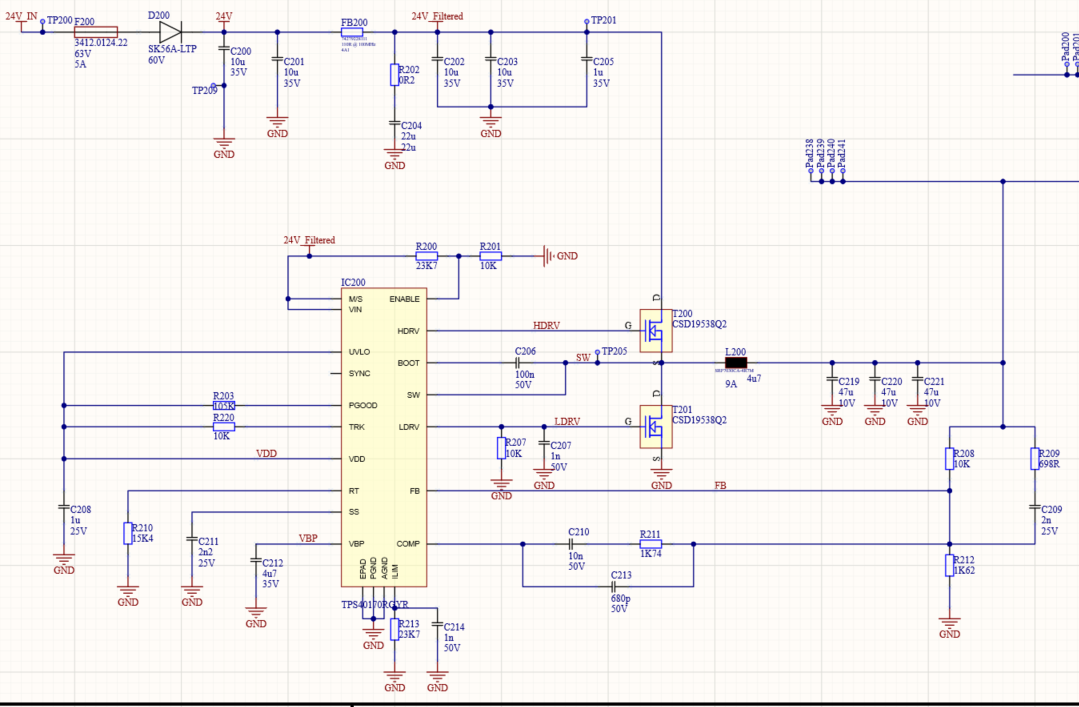Click the PGOOD pin label on IC200
This screenshot has height=707, width=1079.
point(363,405)
